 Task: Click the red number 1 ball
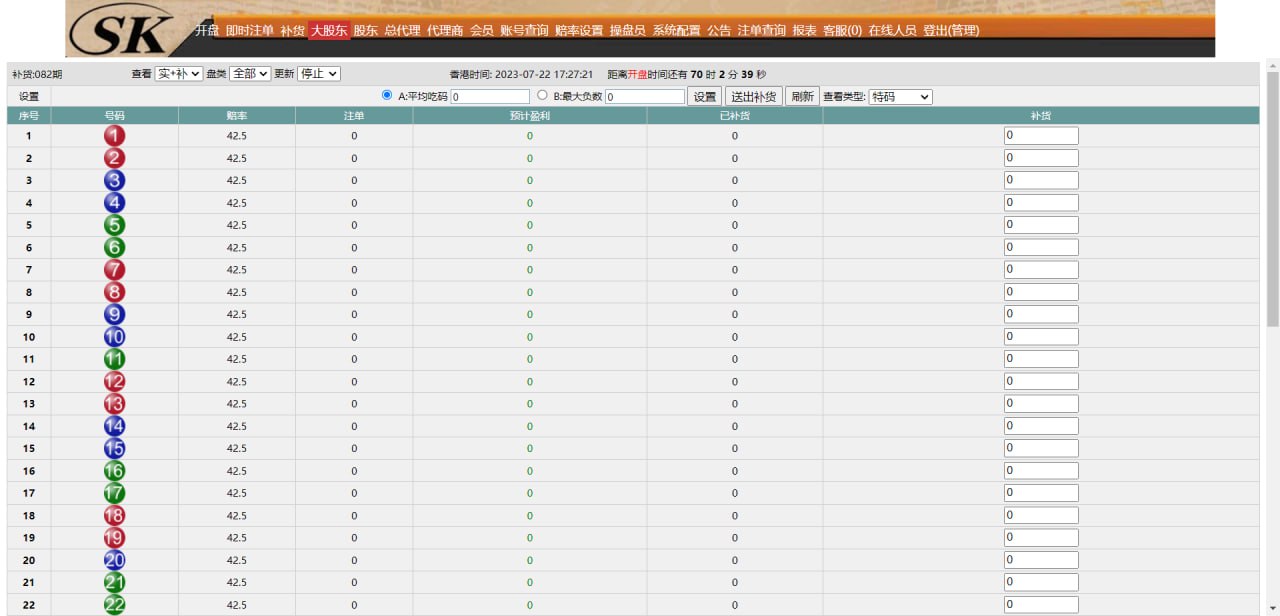115,136
